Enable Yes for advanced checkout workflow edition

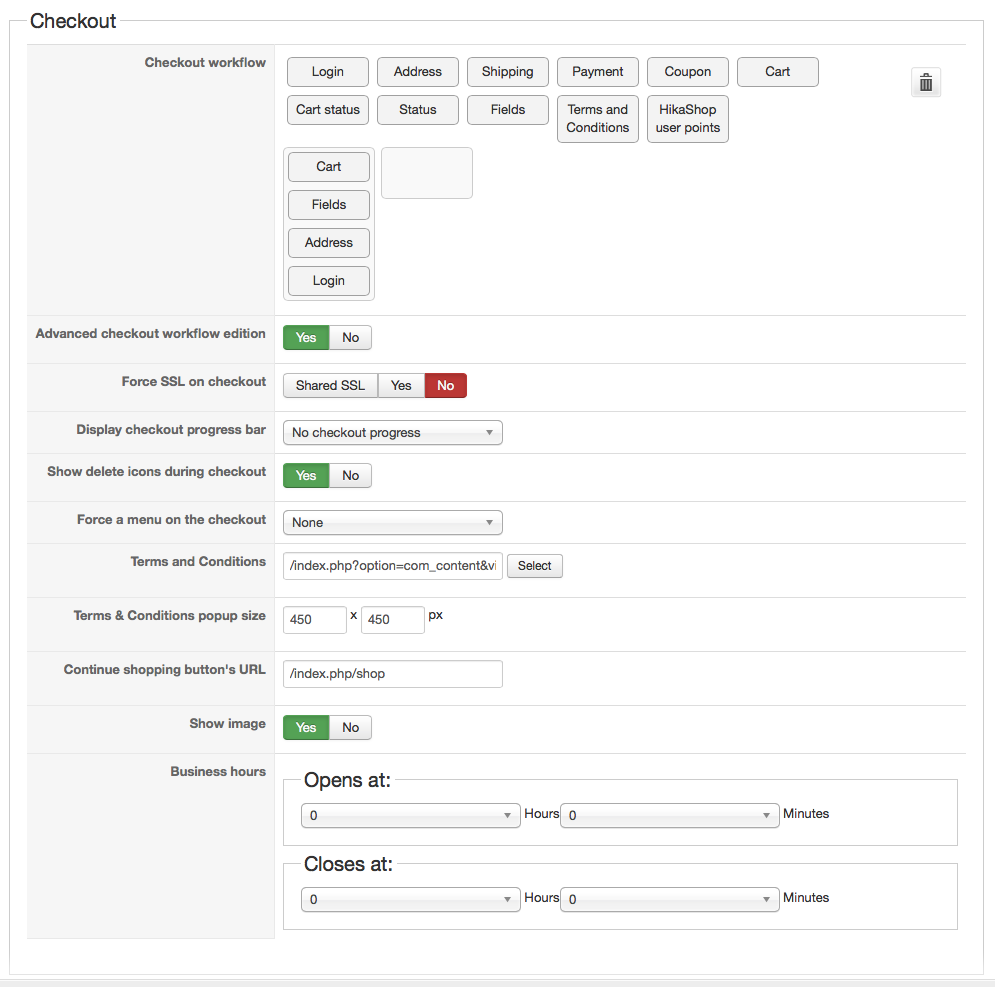point(306,338)
